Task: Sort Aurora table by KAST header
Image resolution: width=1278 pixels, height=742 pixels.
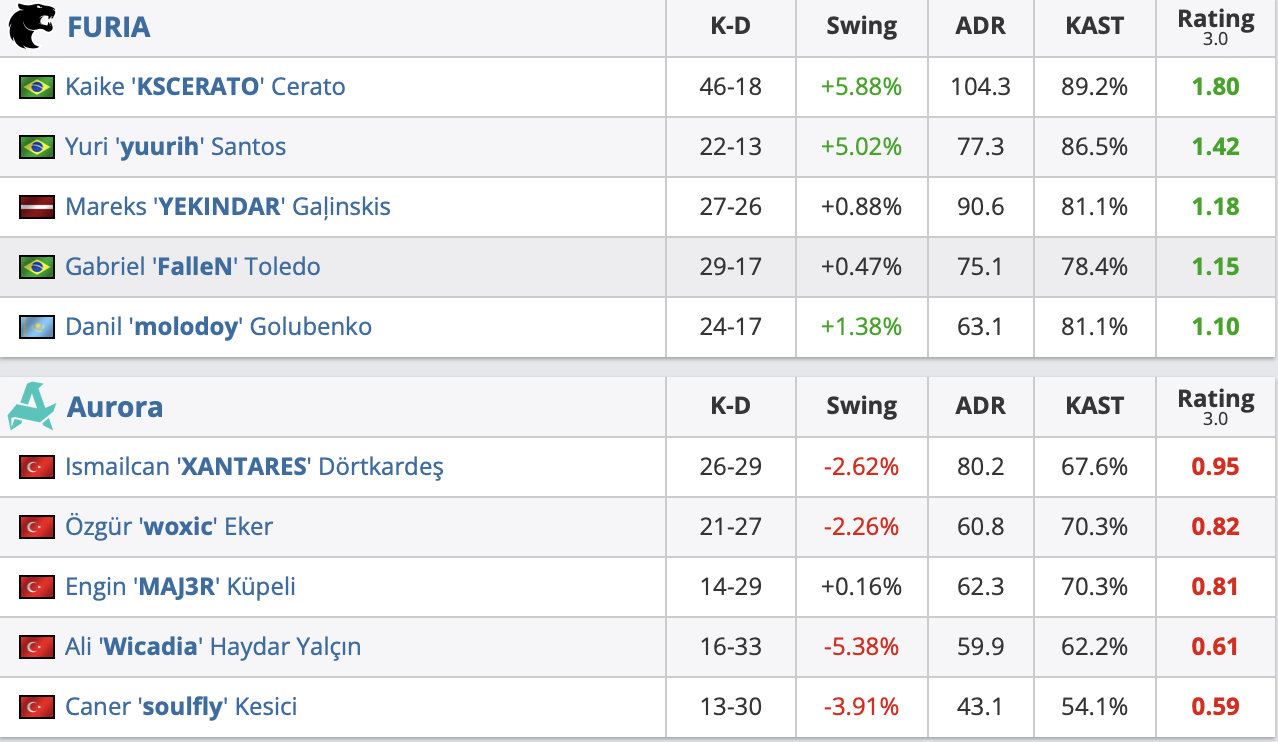Action: (1094, 406)
